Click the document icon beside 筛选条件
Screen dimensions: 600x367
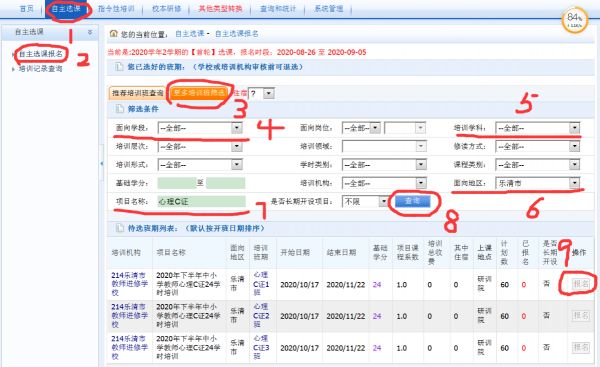119,109
